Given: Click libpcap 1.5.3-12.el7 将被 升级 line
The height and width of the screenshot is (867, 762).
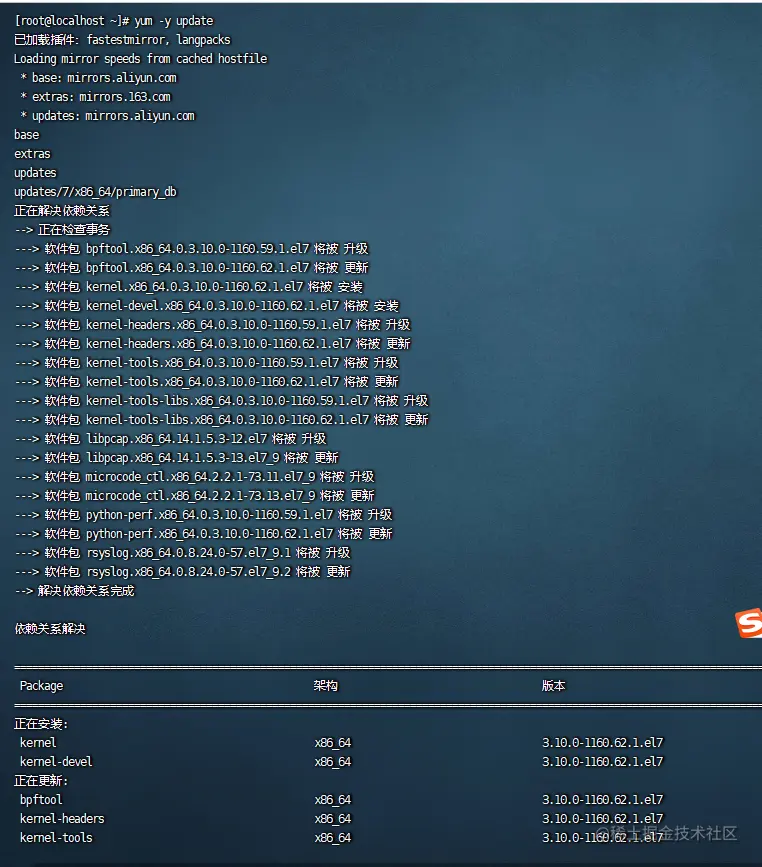Looking at the screenshot, I should (170, 438).
